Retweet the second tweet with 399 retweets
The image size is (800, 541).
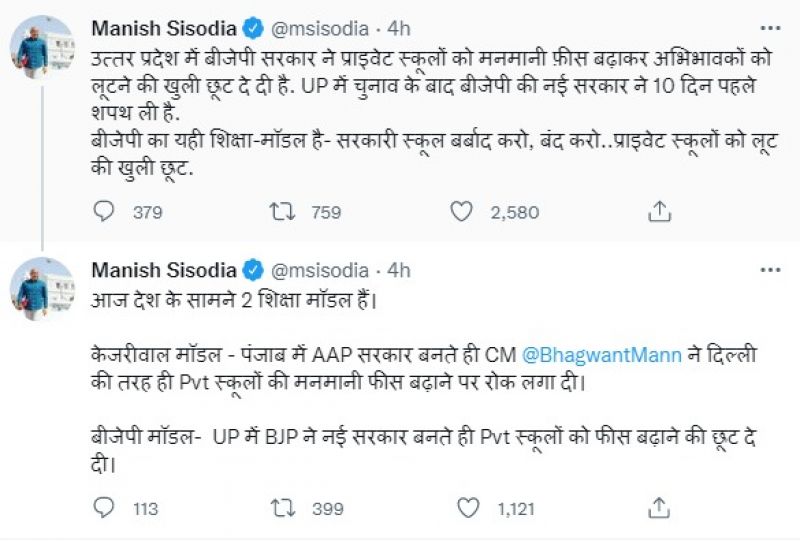pos(282,509)
